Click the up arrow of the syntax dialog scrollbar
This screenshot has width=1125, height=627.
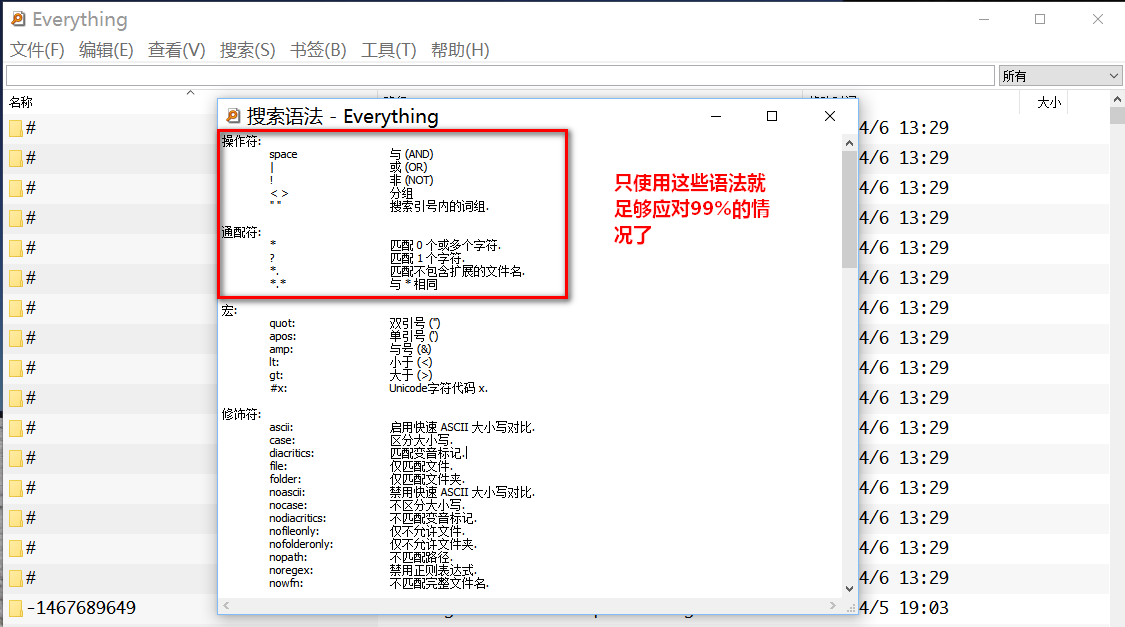(x=849, y=143)
